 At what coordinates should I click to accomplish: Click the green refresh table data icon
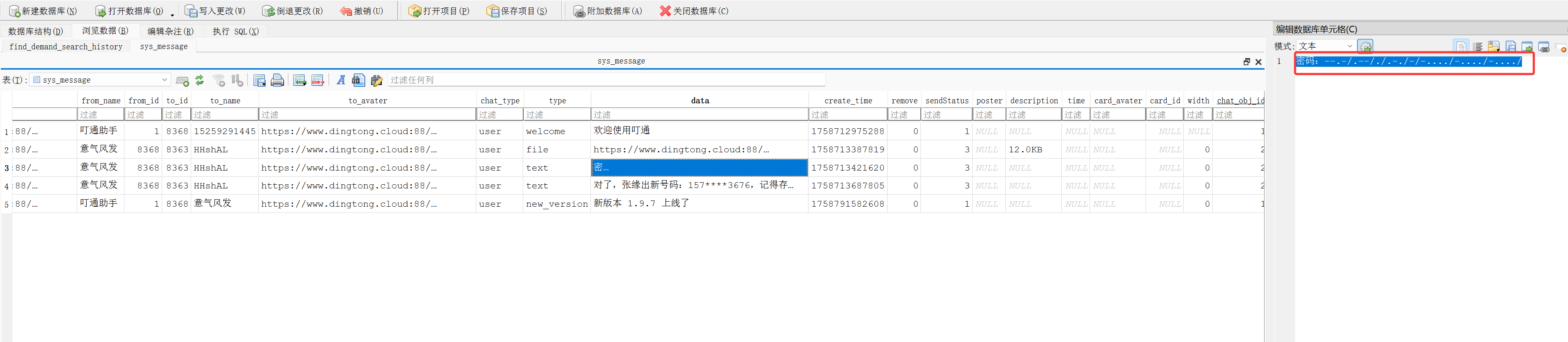pos(199,80)
